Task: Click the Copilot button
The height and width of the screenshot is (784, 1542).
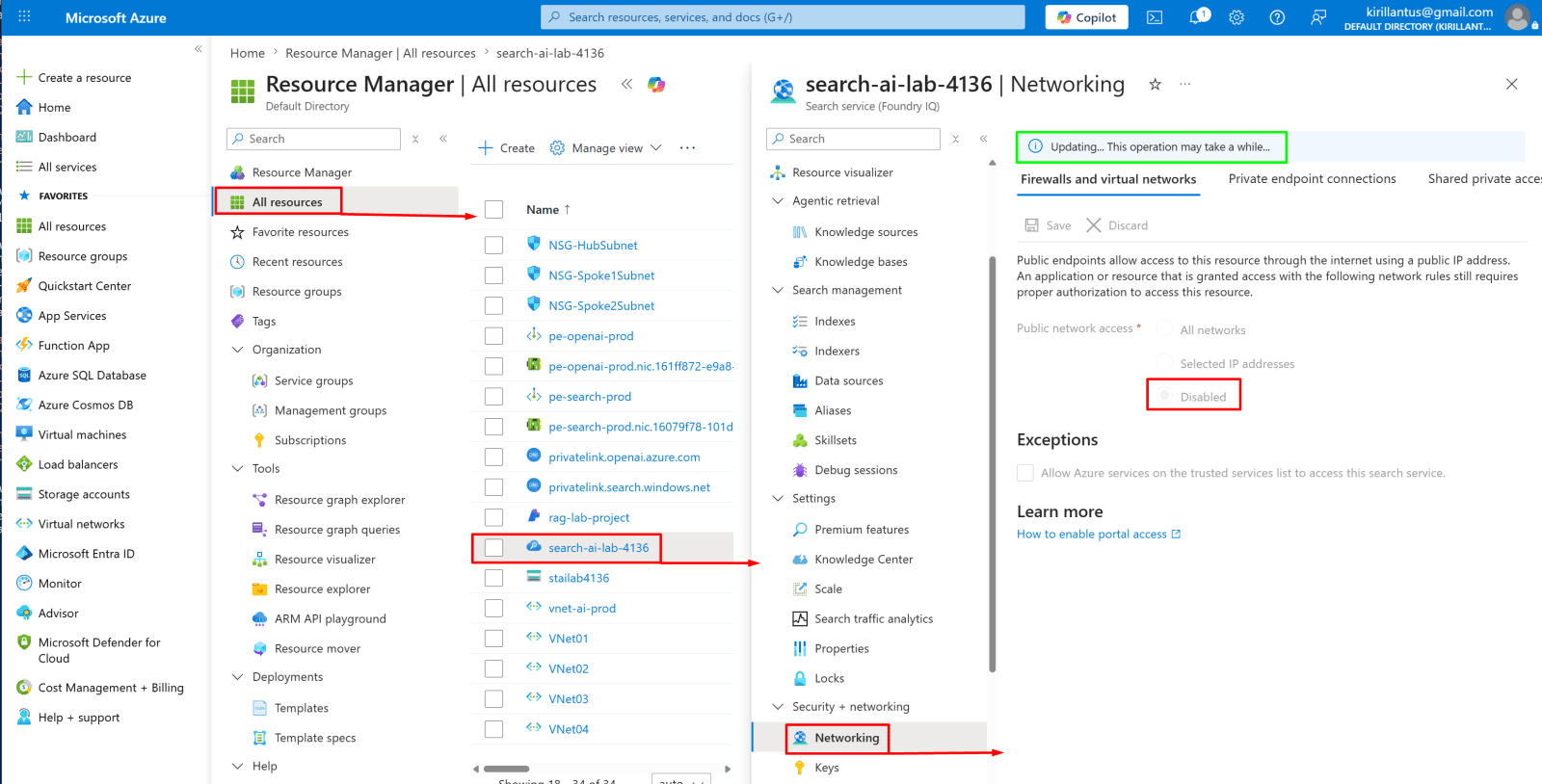Action: pyautogui.click(x=1087, y=17)
